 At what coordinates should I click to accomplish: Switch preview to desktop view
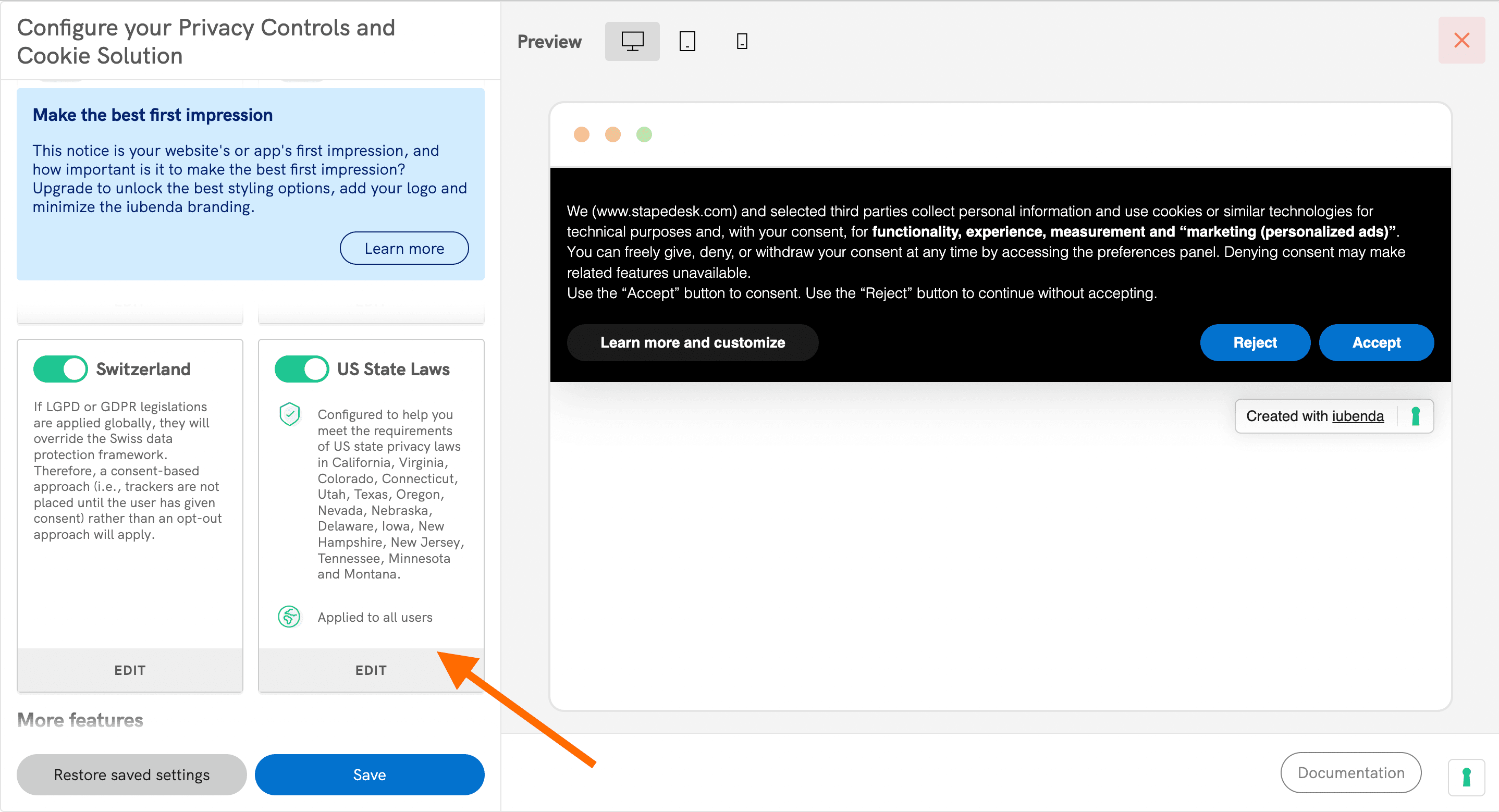632,41
